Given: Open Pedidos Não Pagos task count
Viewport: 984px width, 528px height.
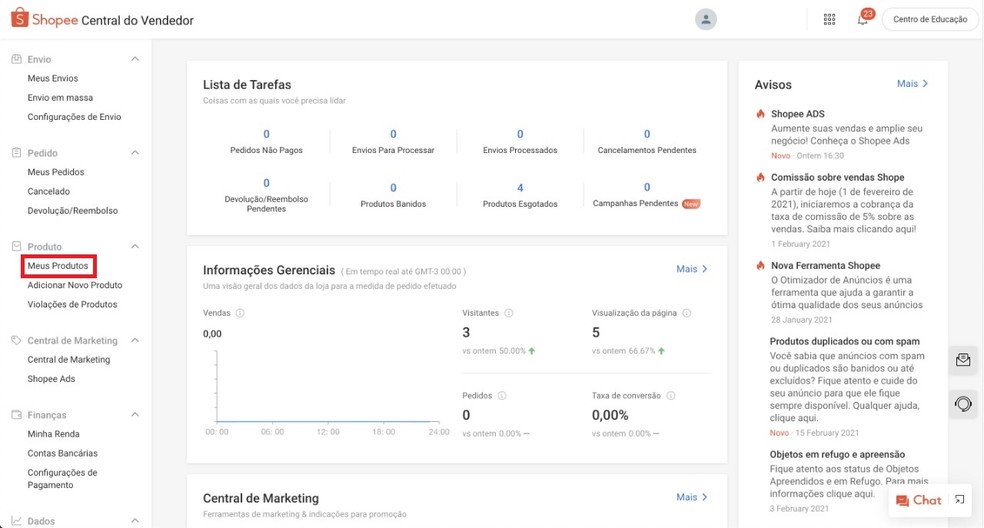Looking at the screenshot, I should coord(266,141).
